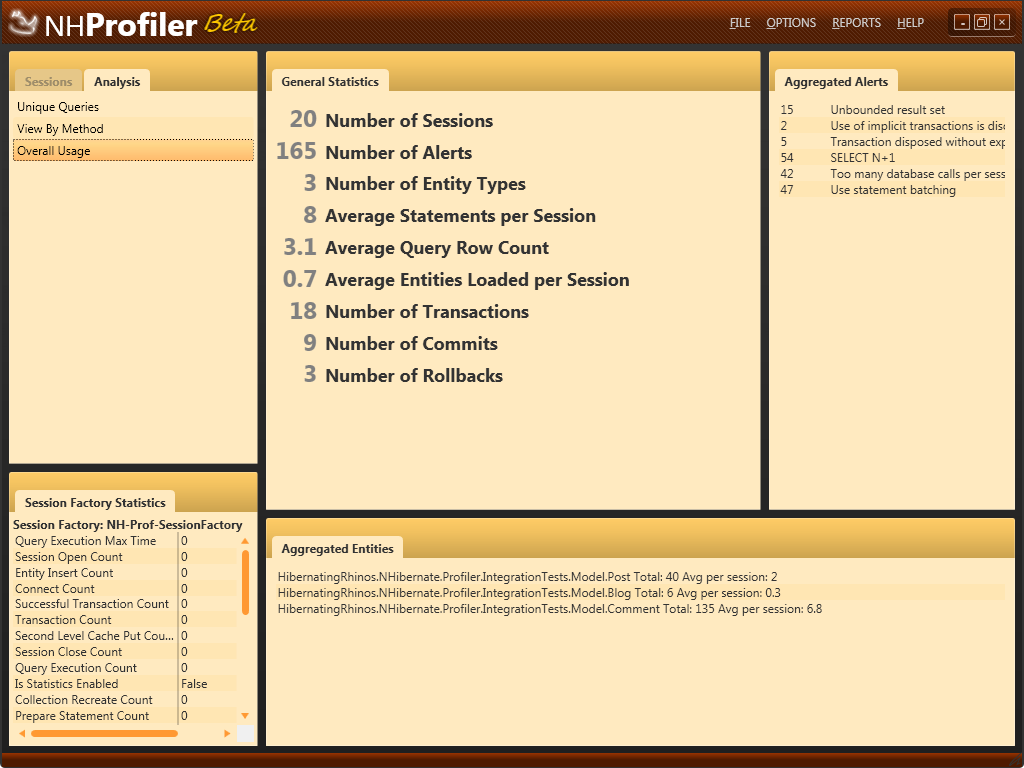Select the Aggregated Entities tab
Image resolution: width=1024 pixels, height=768 pixels.
pos(338,549)
